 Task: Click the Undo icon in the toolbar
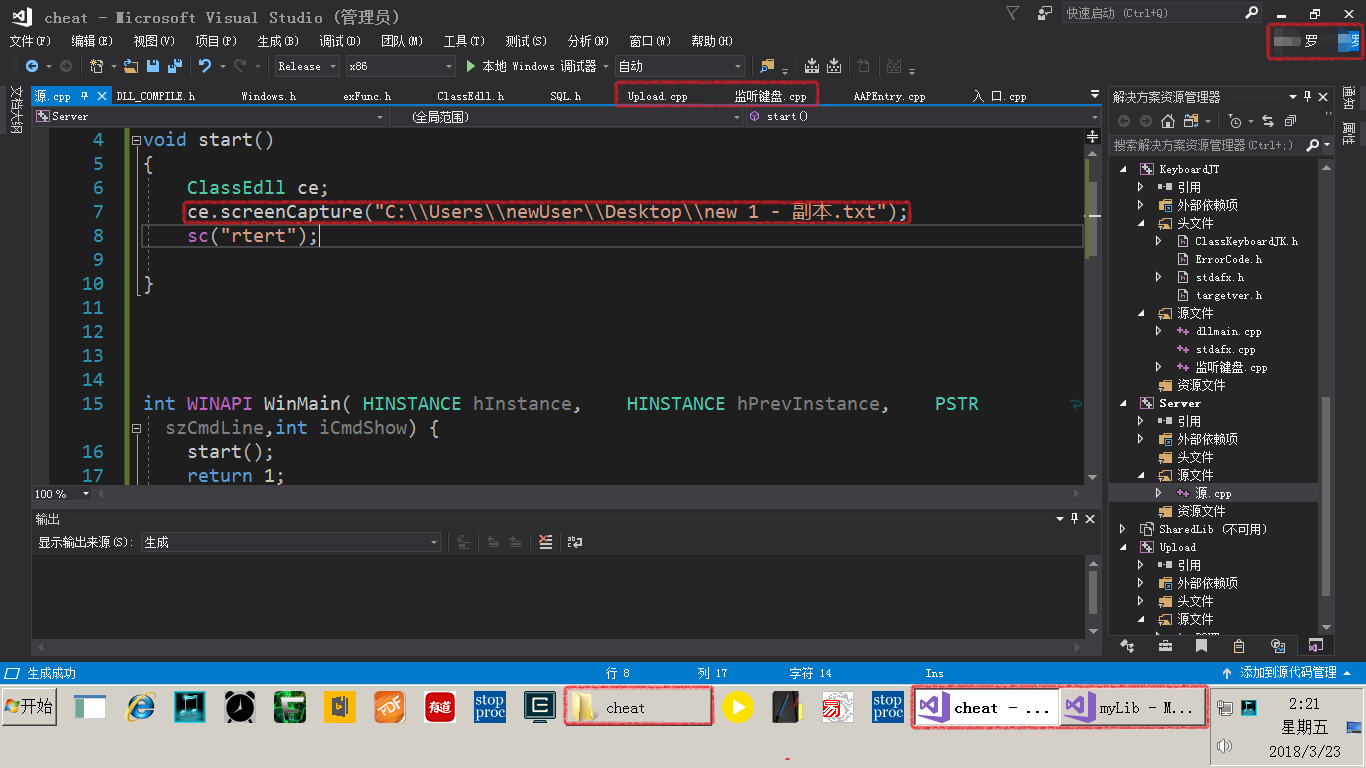(x=204, y=66)
